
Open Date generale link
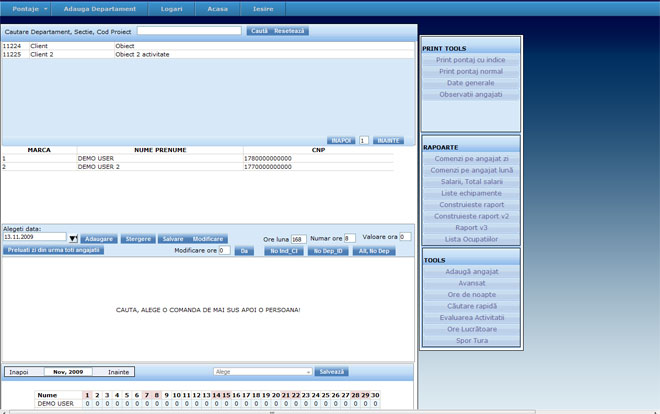[471, 83]
